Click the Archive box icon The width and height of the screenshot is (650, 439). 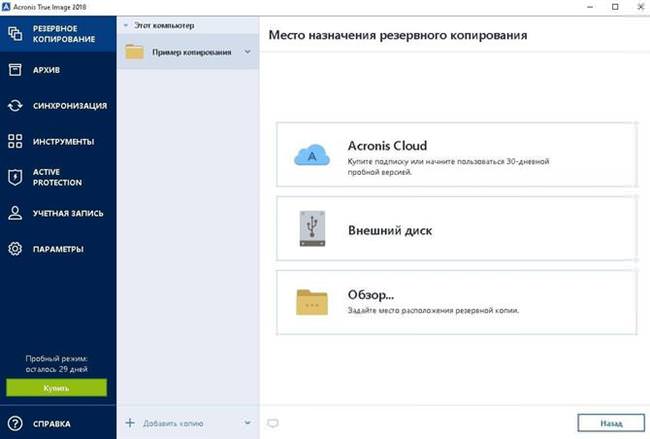[15, 70]
